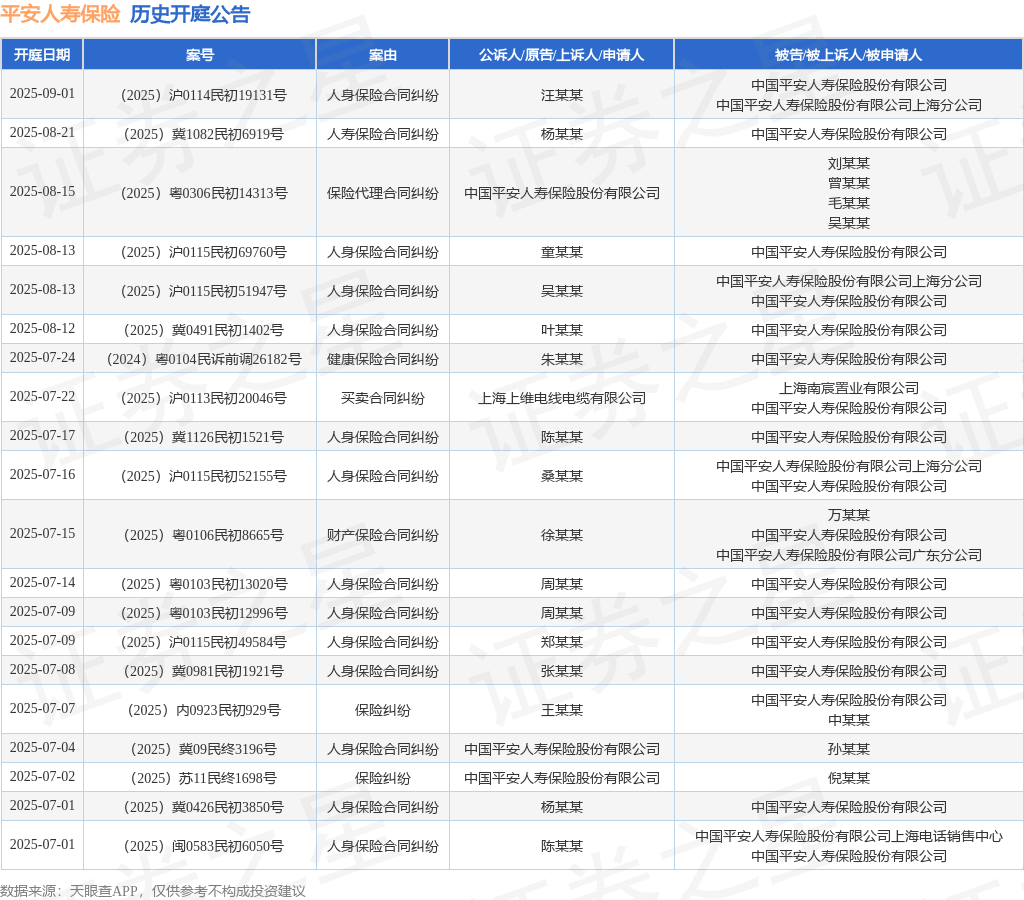This screenshot has height=900, width=1024.
Task: Click case number 粤0103民初12996号
Action: [204, 613]
